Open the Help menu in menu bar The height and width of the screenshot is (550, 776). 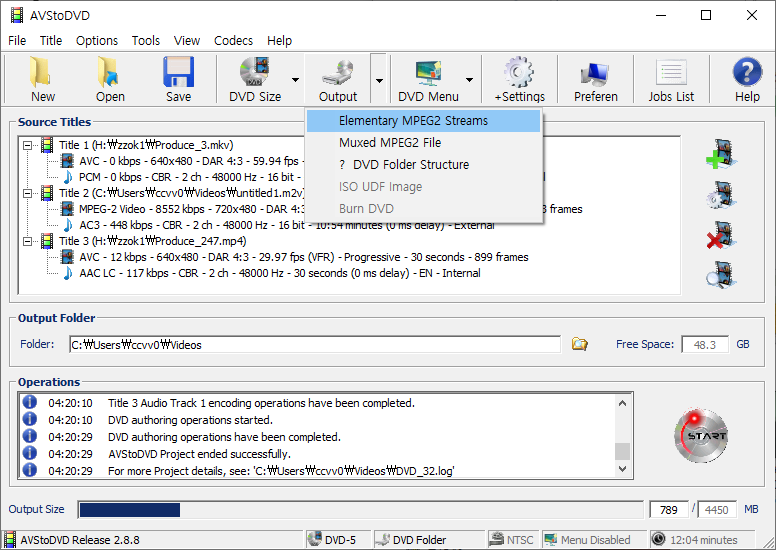[280, 41]
